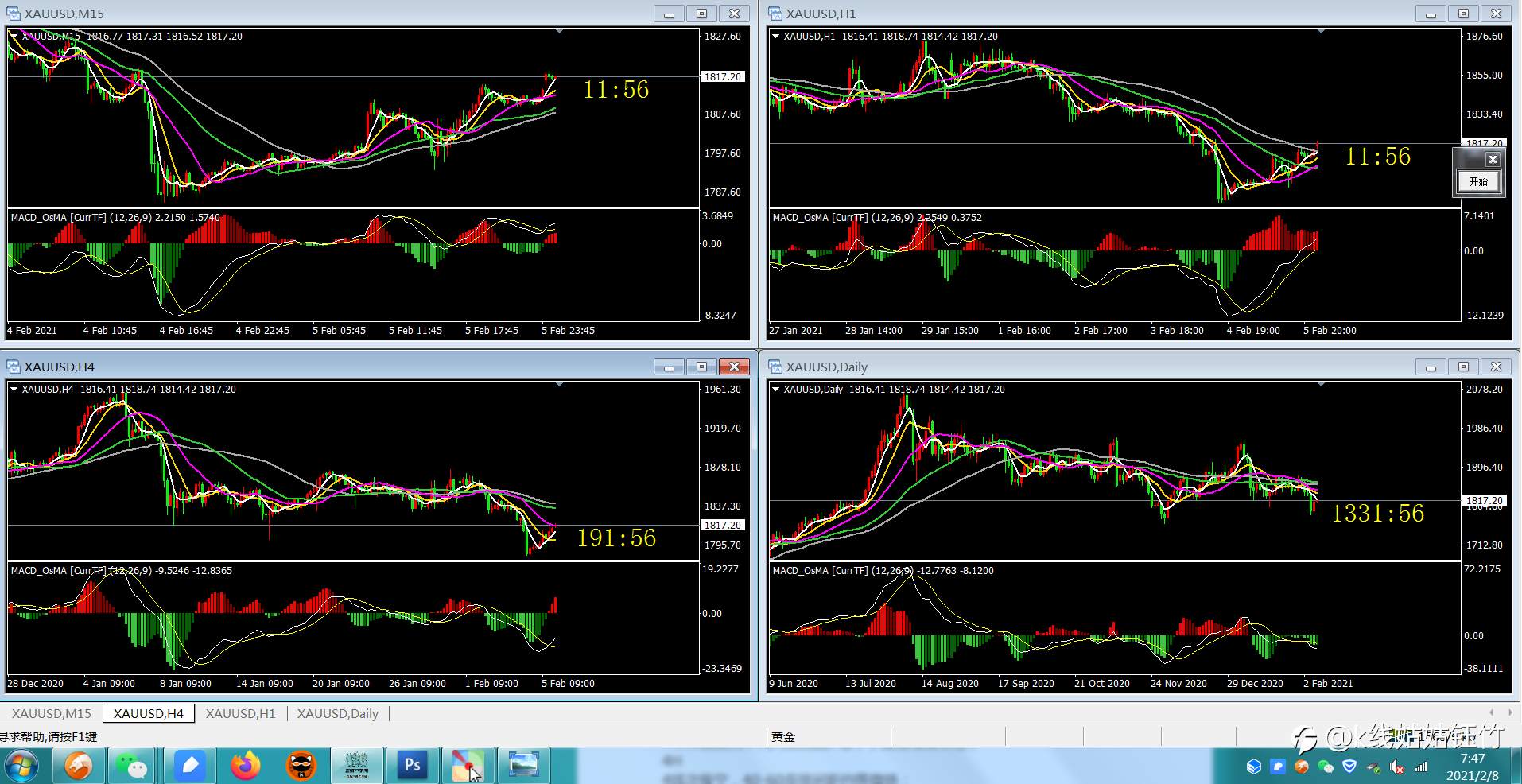Click the chart icon in XAUUSD,H1 title bar
1522x784 pixels.
click(x=775, y=14)
